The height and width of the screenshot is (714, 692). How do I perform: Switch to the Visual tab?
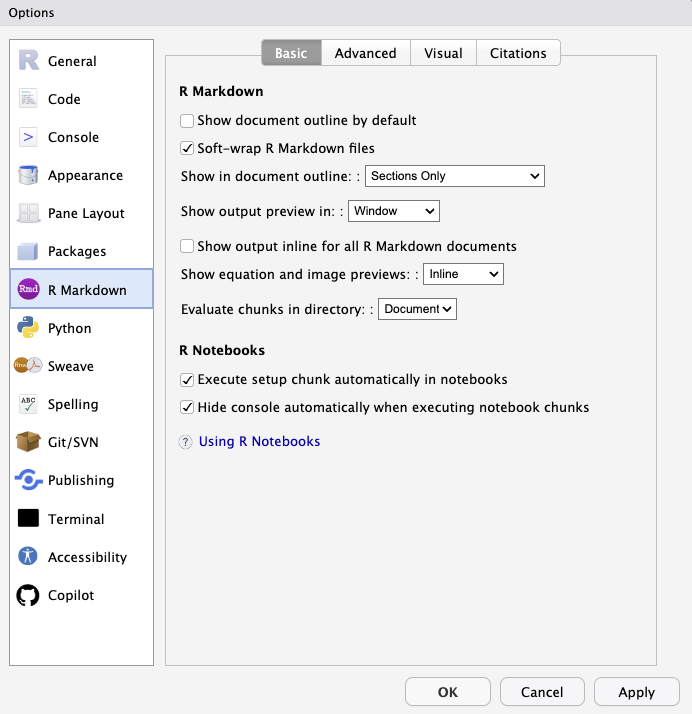(x=443, y=53)
